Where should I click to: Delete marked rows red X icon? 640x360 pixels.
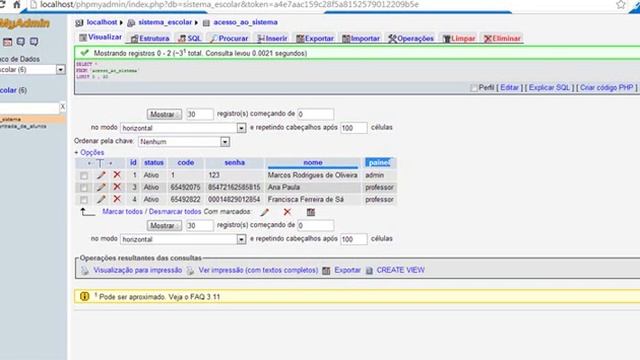point(287,211)
